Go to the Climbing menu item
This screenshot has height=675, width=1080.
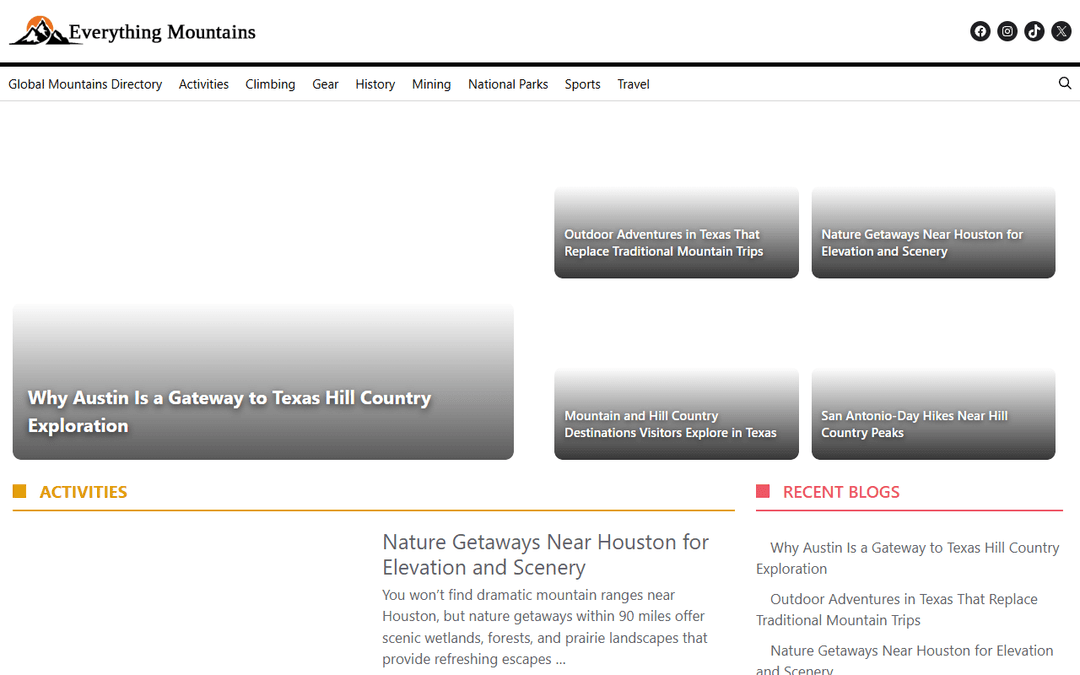click(x=270, y=84)
